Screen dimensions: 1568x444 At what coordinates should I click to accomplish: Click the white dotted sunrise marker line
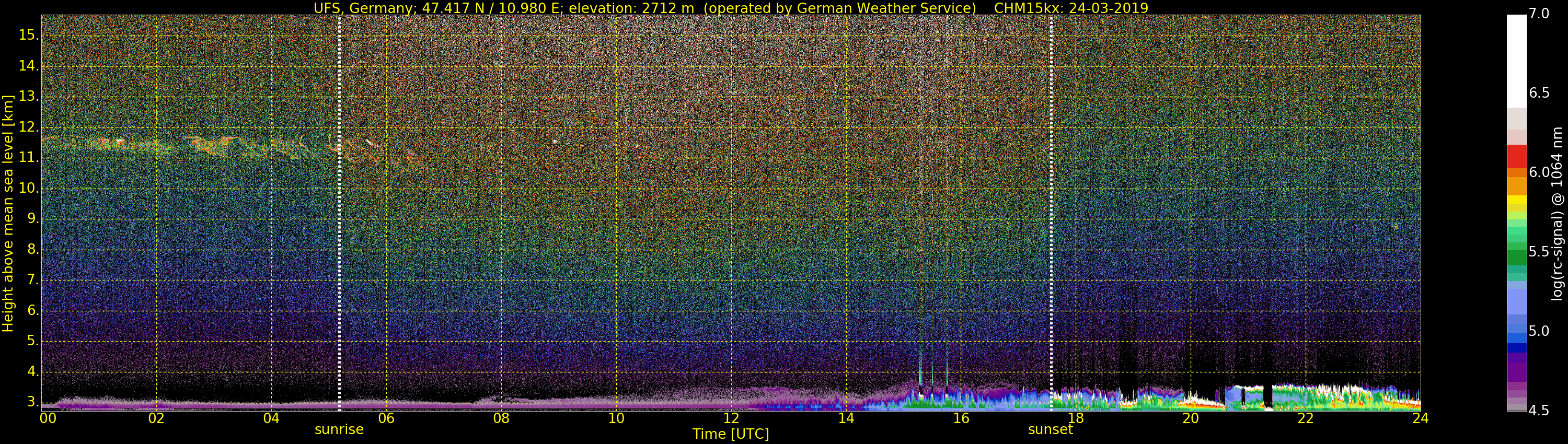339,213
